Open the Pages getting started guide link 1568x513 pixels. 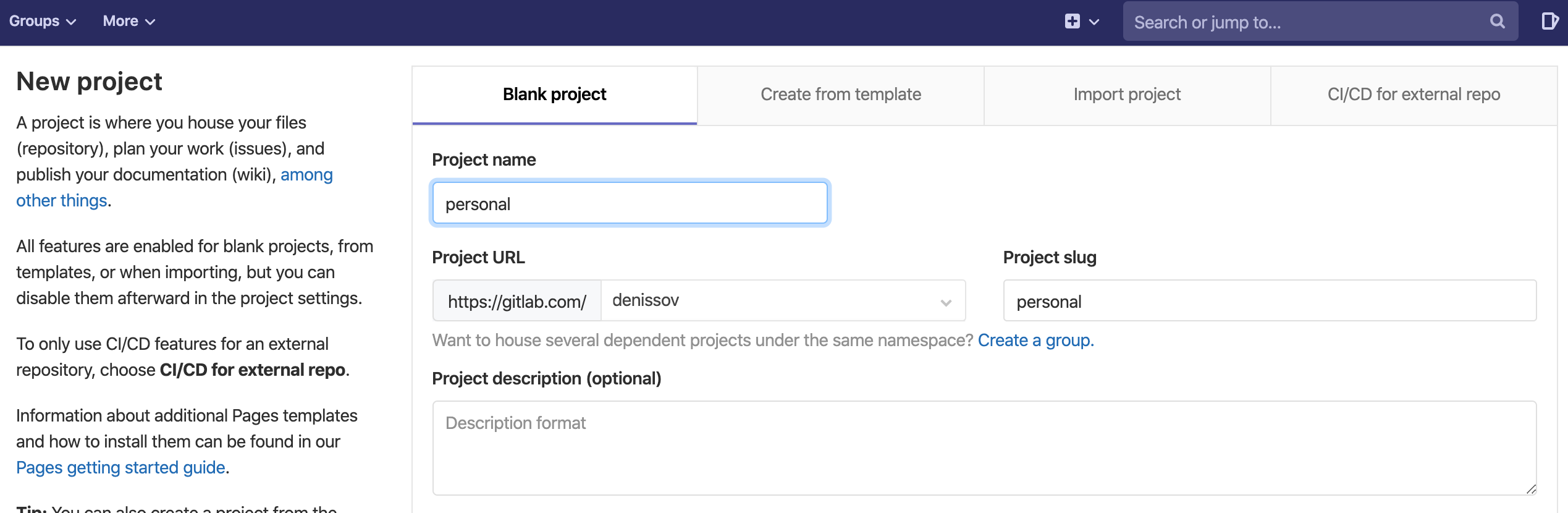[x=120, y=468]
